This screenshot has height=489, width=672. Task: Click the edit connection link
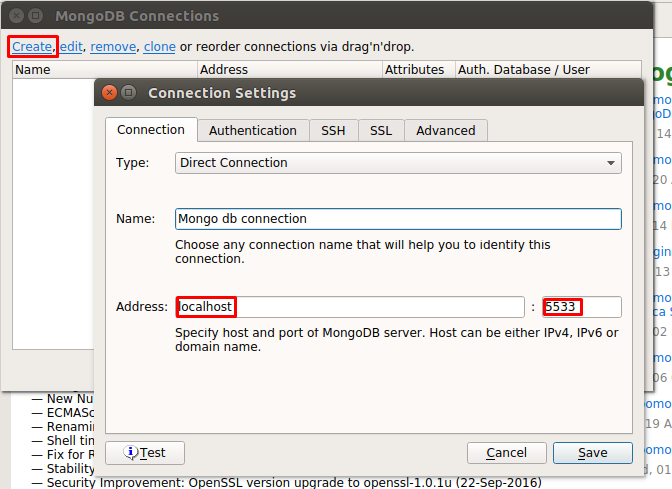pos(71,46)
